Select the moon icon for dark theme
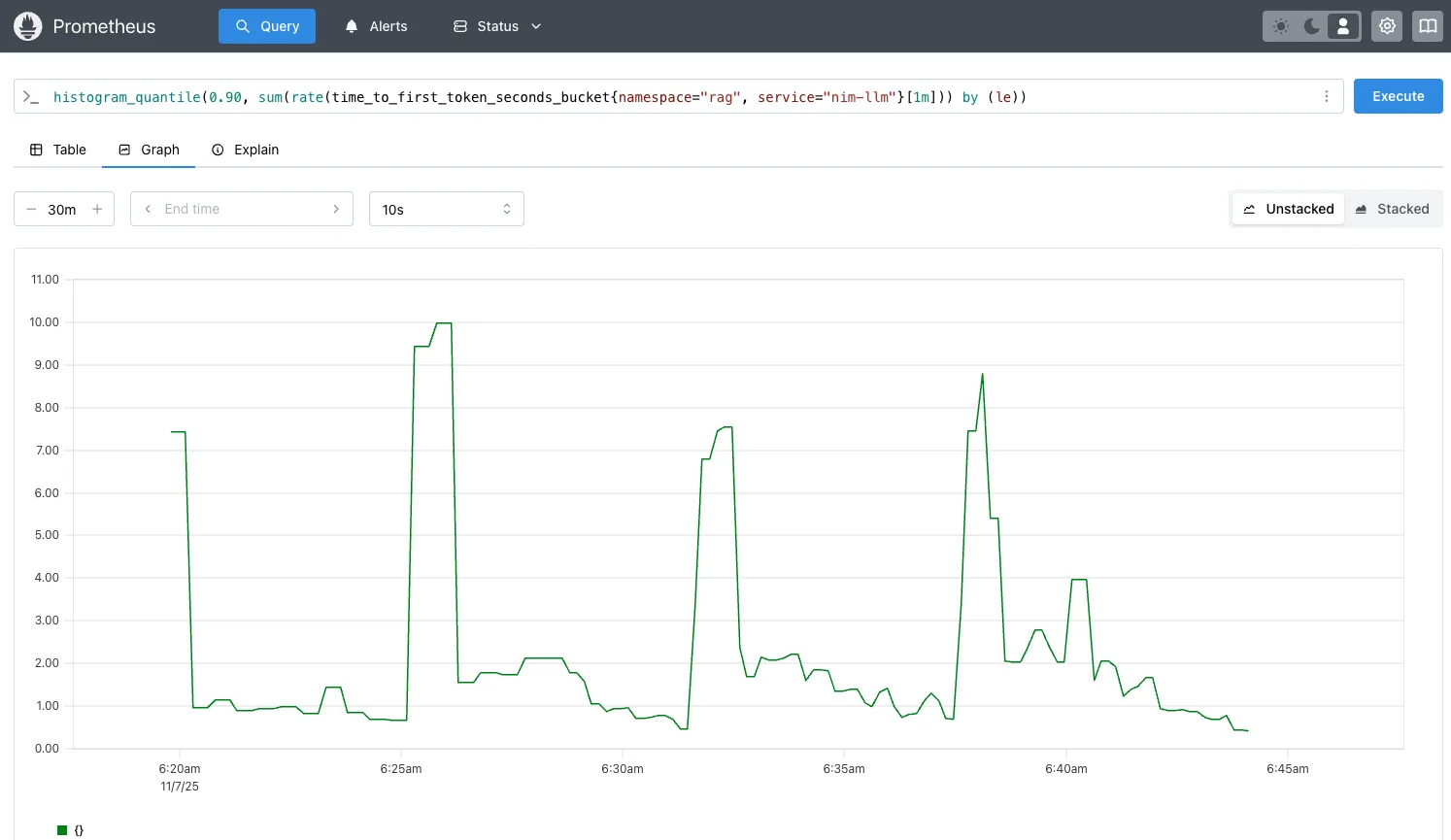 click(x=1311, y=26)
